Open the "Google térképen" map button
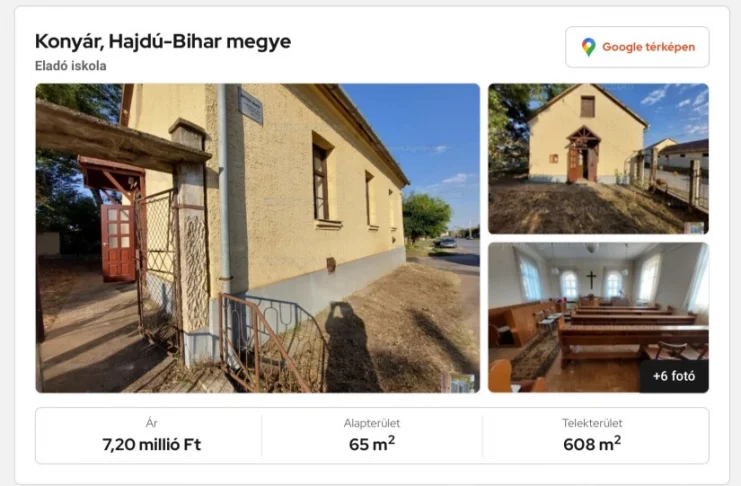Screen dimensions: 741x486 click(637, 47)
